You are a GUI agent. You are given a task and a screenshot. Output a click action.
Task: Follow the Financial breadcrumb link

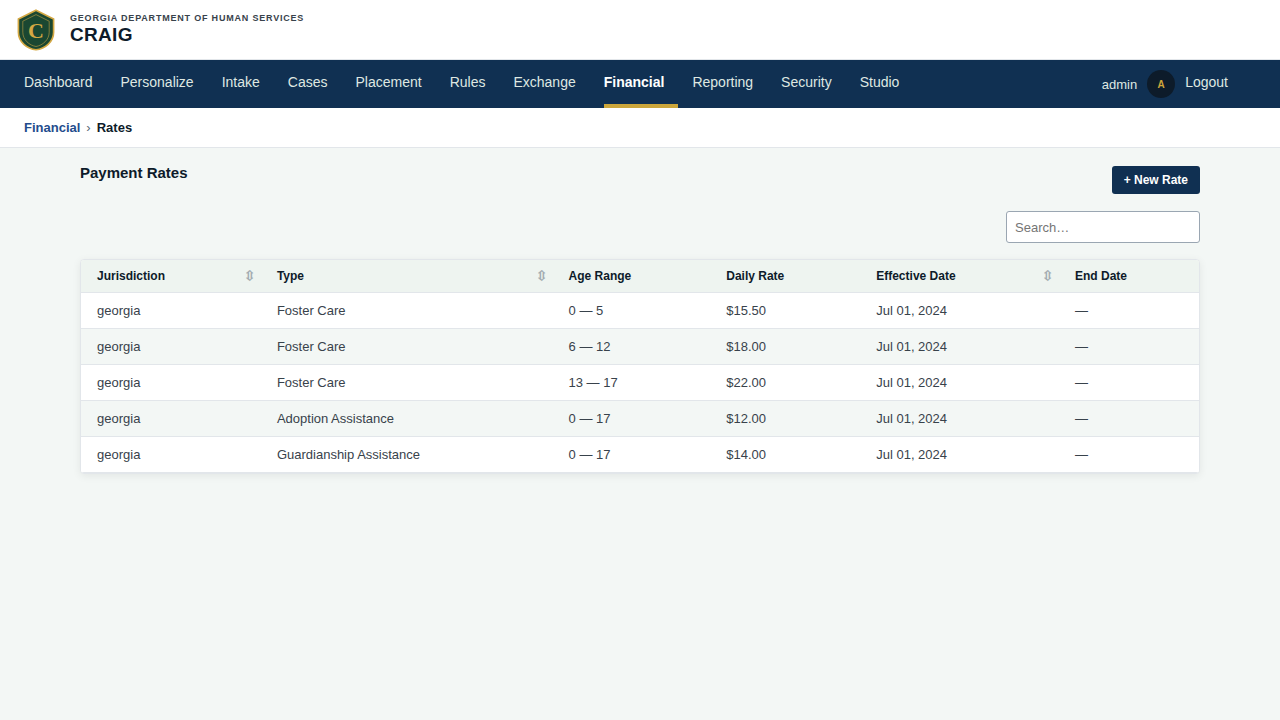click(x=52, y=127)
